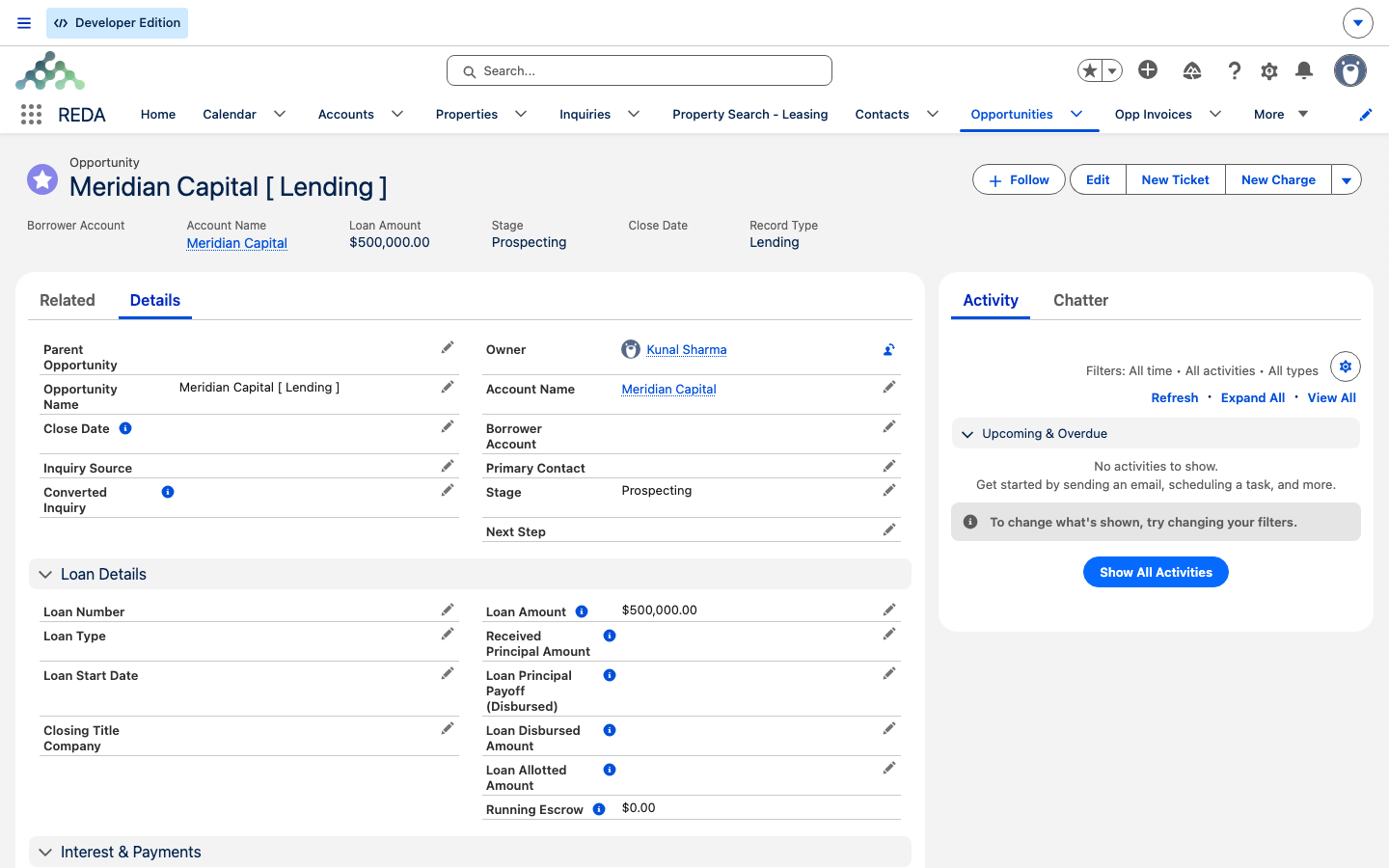
Task: Collapse the Upcoming & Overdue section
Action: (x=1156, y=434)
